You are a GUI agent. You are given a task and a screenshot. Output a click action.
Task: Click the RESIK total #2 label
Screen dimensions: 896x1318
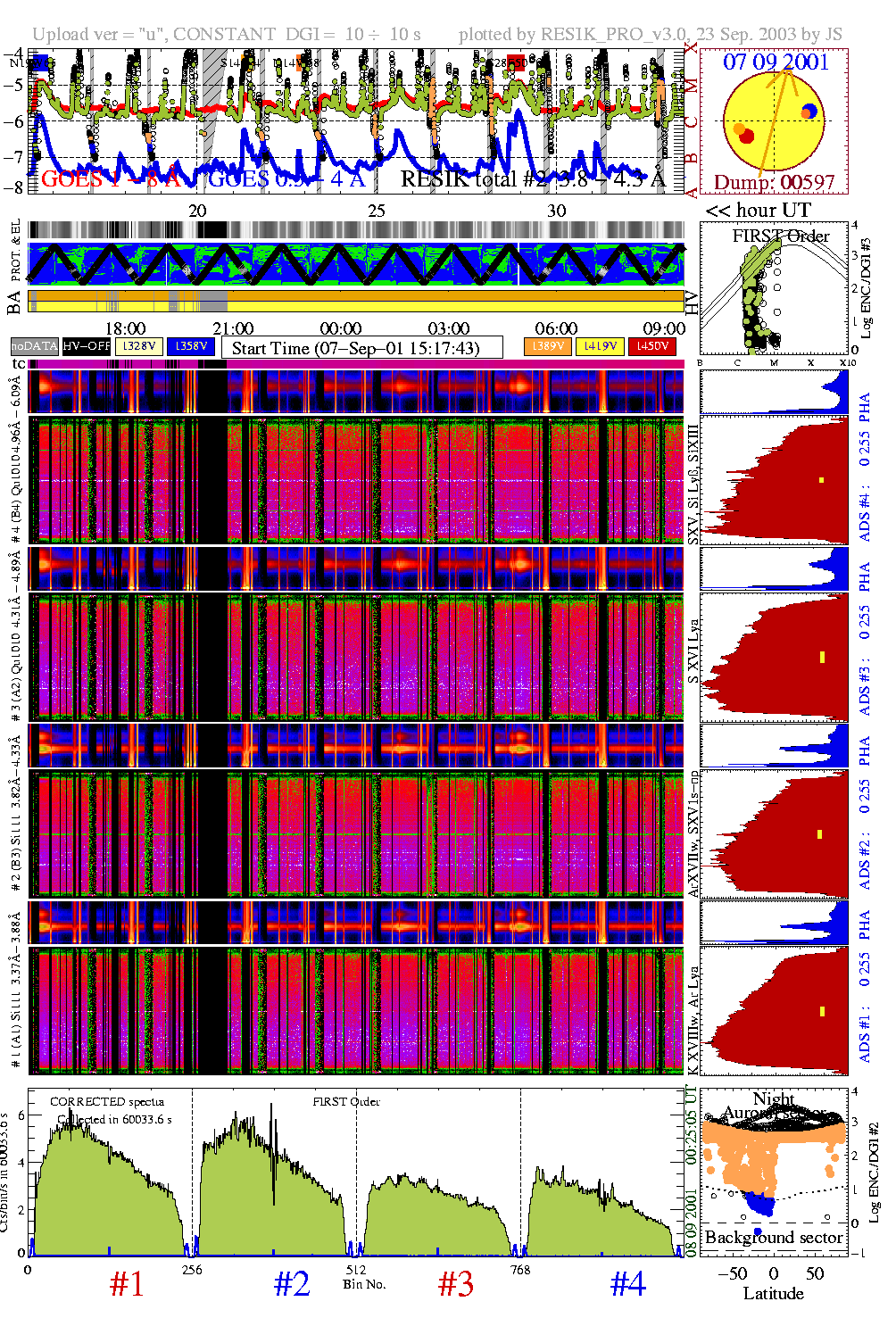532,179
